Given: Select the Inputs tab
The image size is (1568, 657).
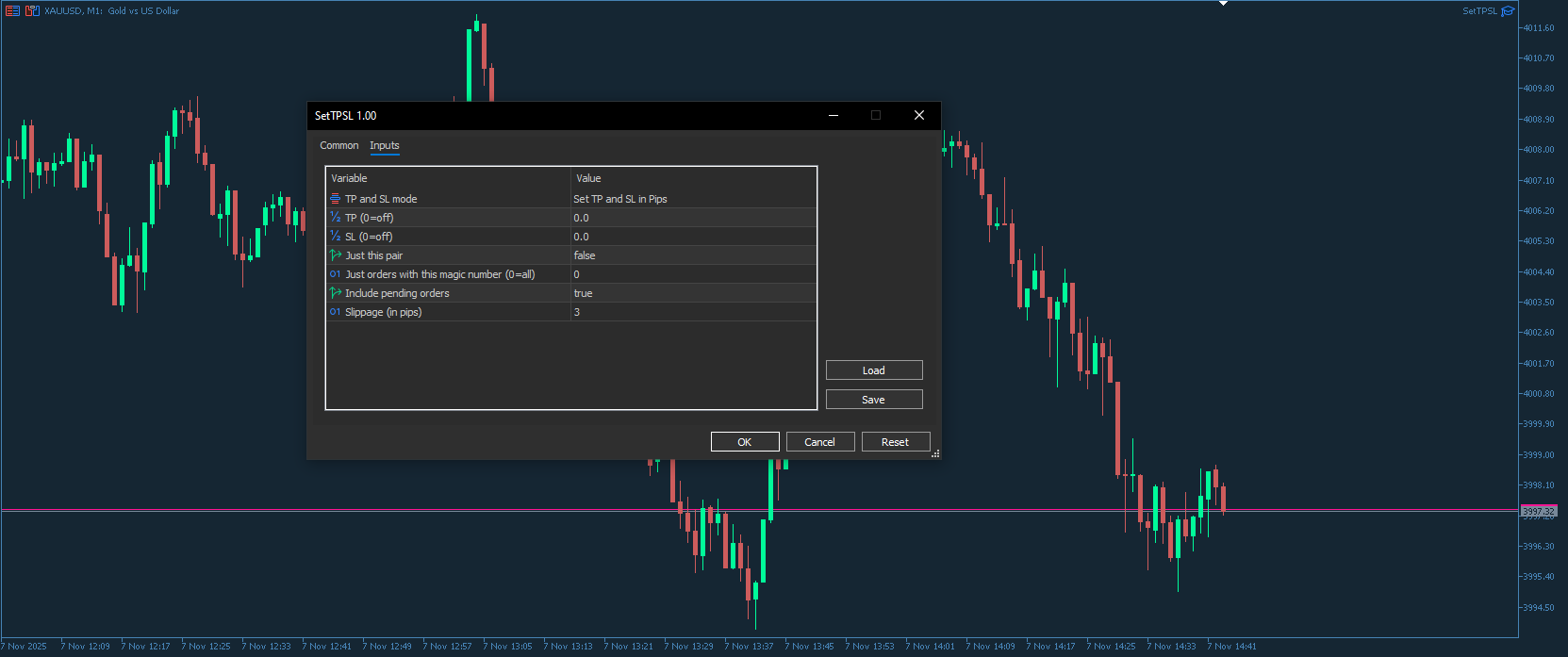Looking at the screenshot, I should [x=384, y=145].
